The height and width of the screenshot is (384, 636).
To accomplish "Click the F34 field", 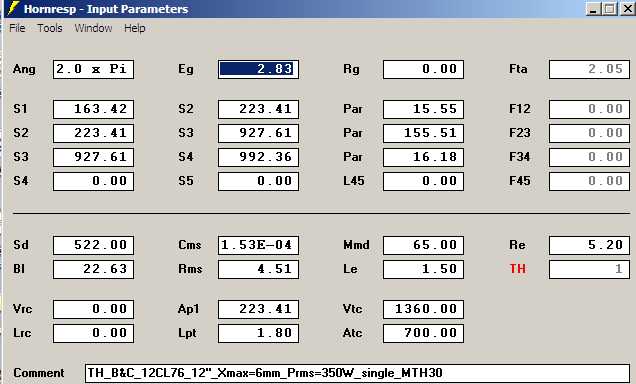I will [x=589, y=157].
